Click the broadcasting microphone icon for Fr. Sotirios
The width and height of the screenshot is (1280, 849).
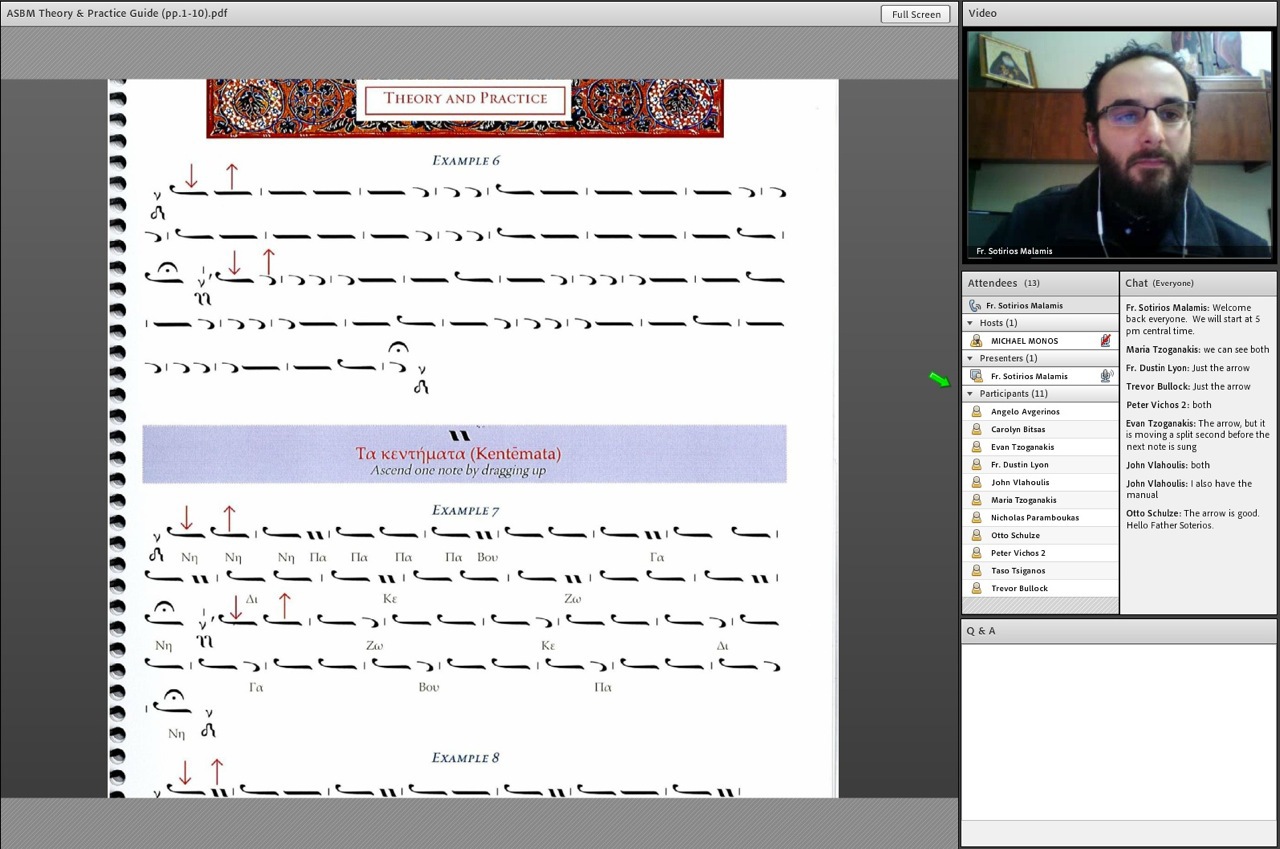1106,376
